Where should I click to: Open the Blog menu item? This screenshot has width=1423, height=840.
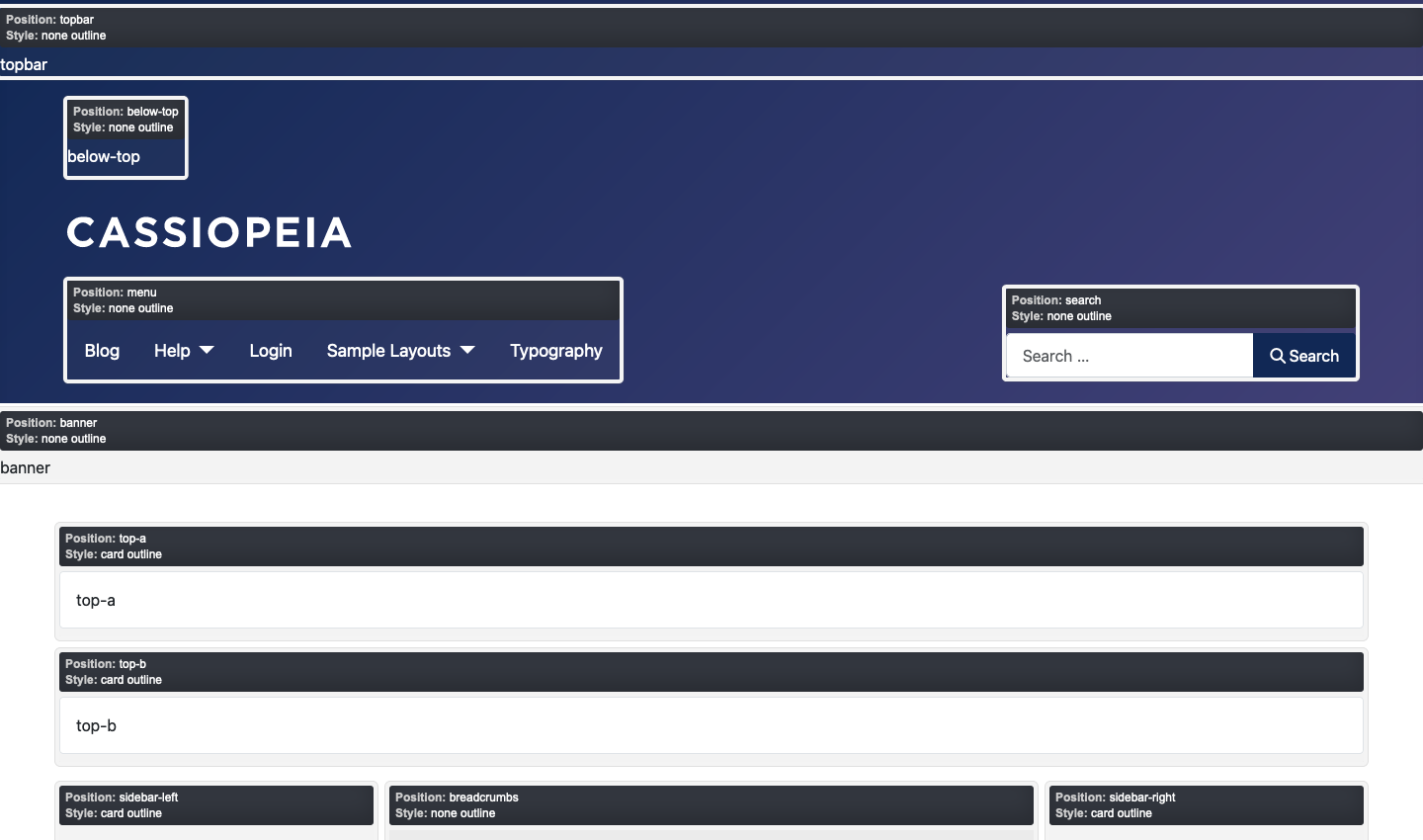[102, 351]
